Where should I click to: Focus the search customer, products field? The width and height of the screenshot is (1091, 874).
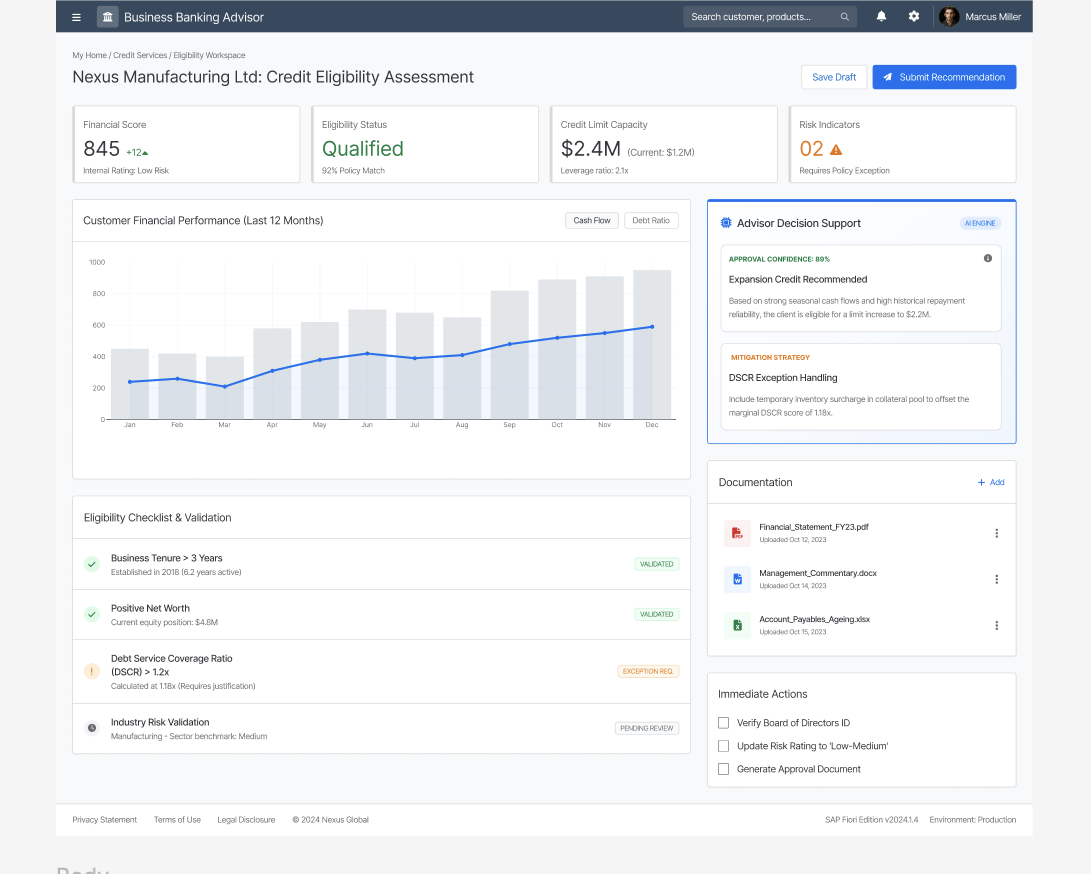tap(770, 17)
